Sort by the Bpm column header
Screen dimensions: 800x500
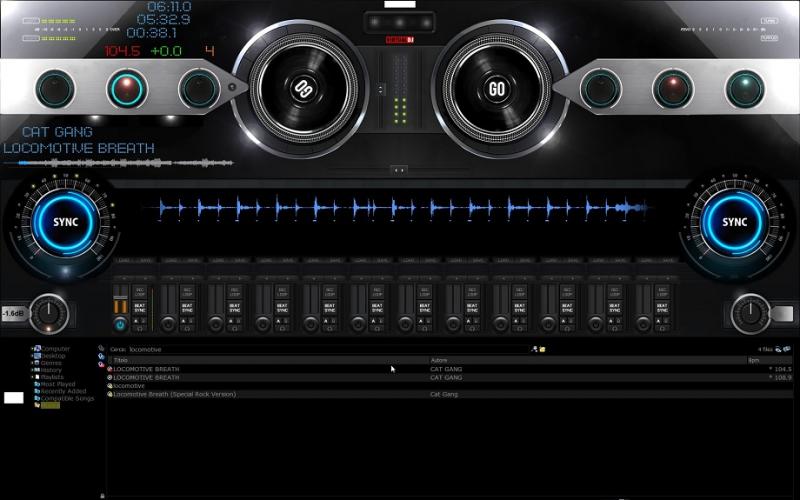pyautogui.click(x=769, y=360)
